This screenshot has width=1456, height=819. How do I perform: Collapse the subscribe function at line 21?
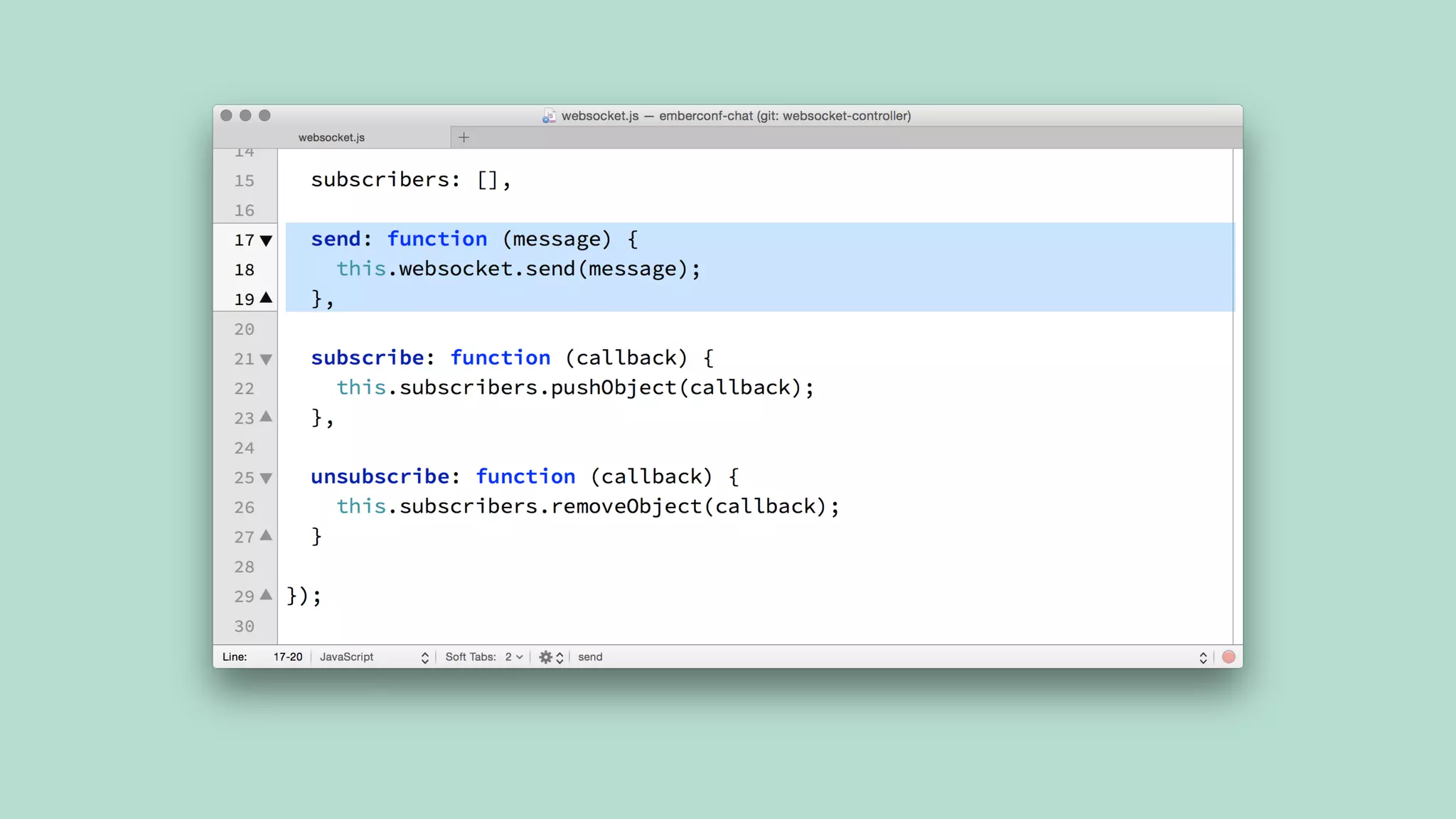coord(266,359)
